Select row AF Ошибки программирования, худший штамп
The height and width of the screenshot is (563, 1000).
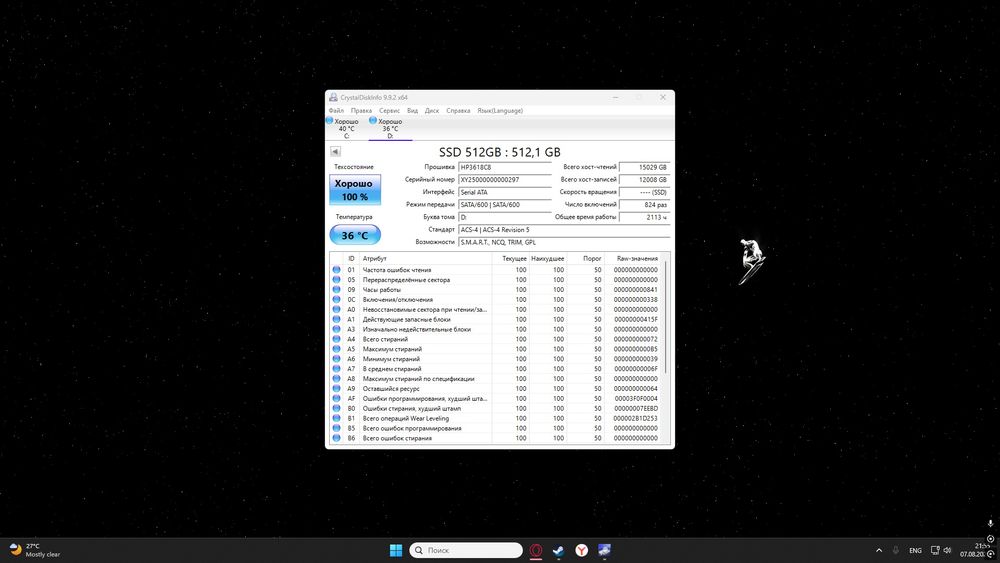coord(497,398)
